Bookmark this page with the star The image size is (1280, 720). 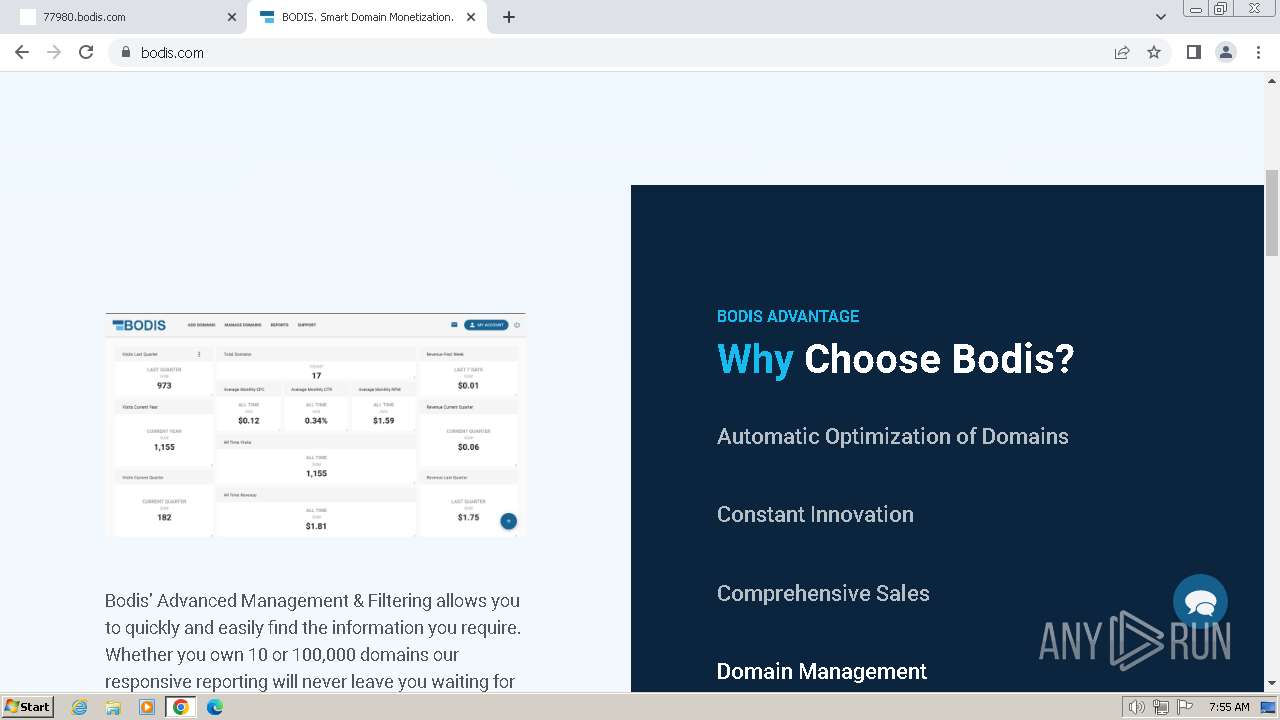pos(1154,52)
